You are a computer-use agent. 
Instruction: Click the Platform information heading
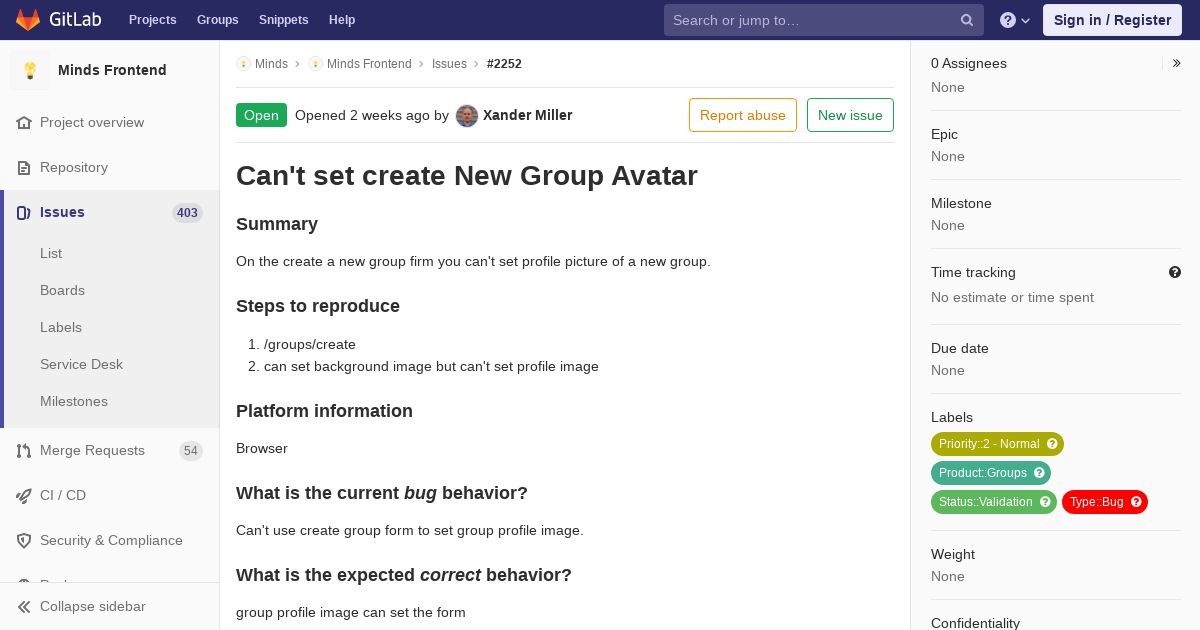[324, 411]
